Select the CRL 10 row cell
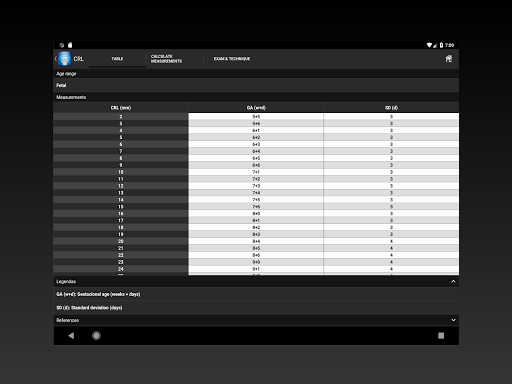The width and height of the screenshot is (512, 384). point(121,172)
